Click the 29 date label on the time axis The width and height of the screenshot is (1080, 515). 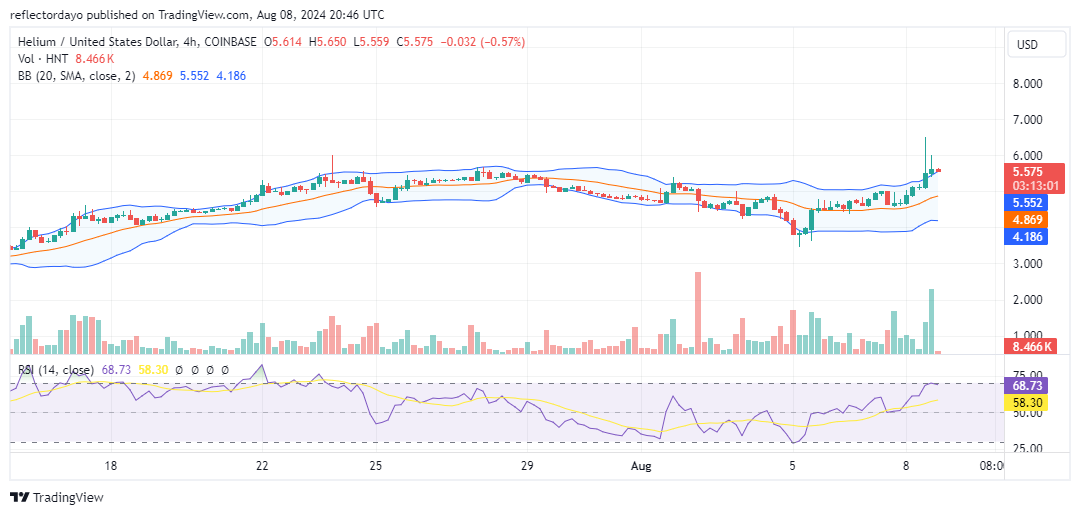(526, 466)
